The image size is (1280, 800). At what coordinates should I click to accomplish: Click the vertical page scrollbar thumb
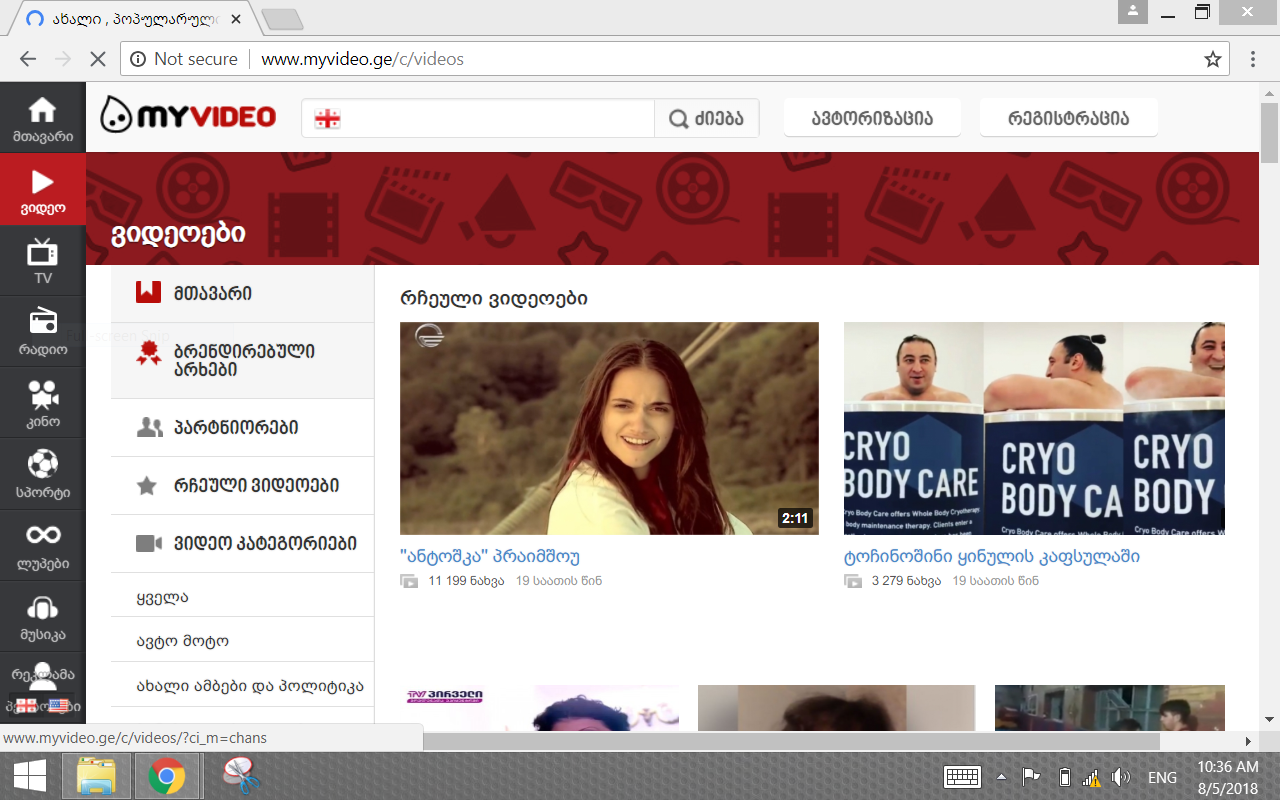click(1270, 131)
